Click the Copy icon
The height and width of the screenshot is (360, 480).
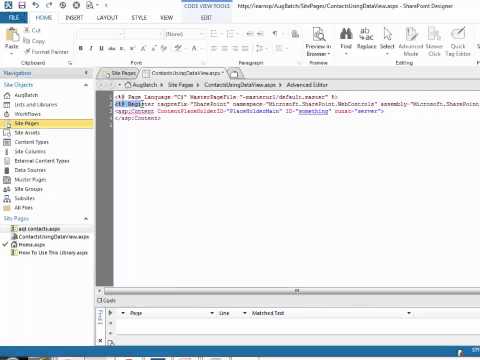tap(27, 41)
